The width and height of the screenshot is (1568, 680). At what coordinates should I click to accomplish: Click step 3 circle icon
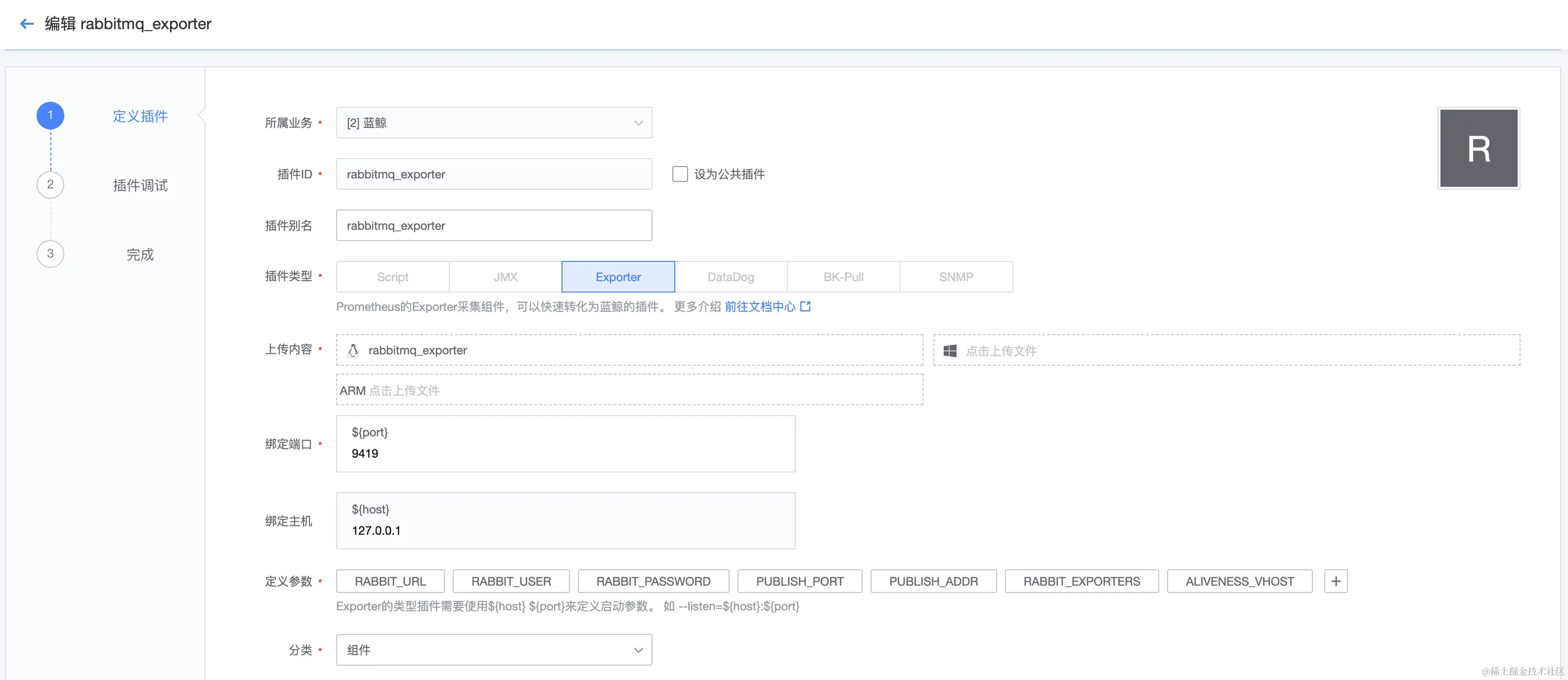[x=50, y=253]
